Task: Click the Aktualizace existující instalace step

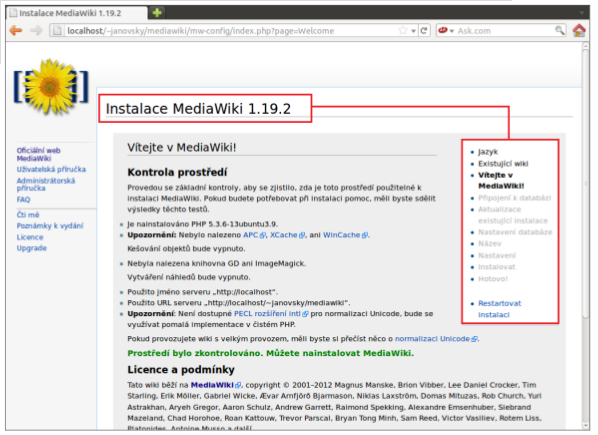Action: point(513,215)
